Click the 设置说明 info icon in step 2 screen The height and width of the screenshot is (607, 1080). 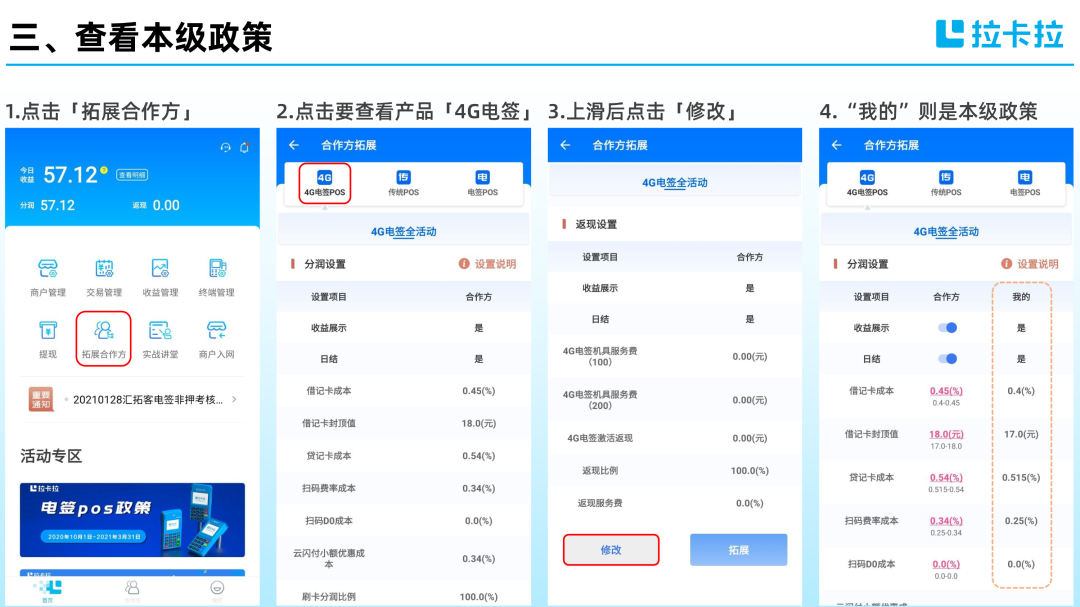coord(464,264)
